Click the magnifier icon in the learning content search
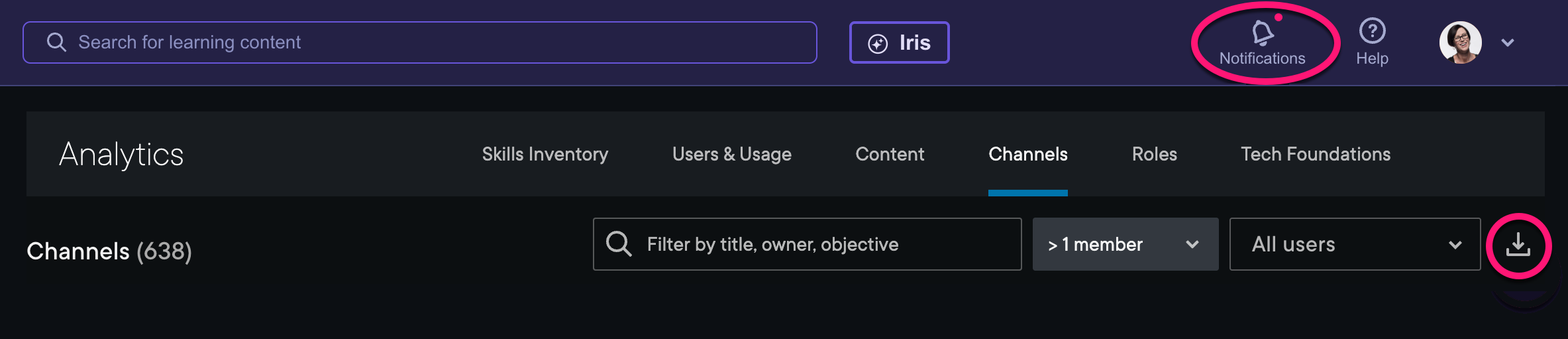This screenshot has width=1568, height=339. [56, 42]
